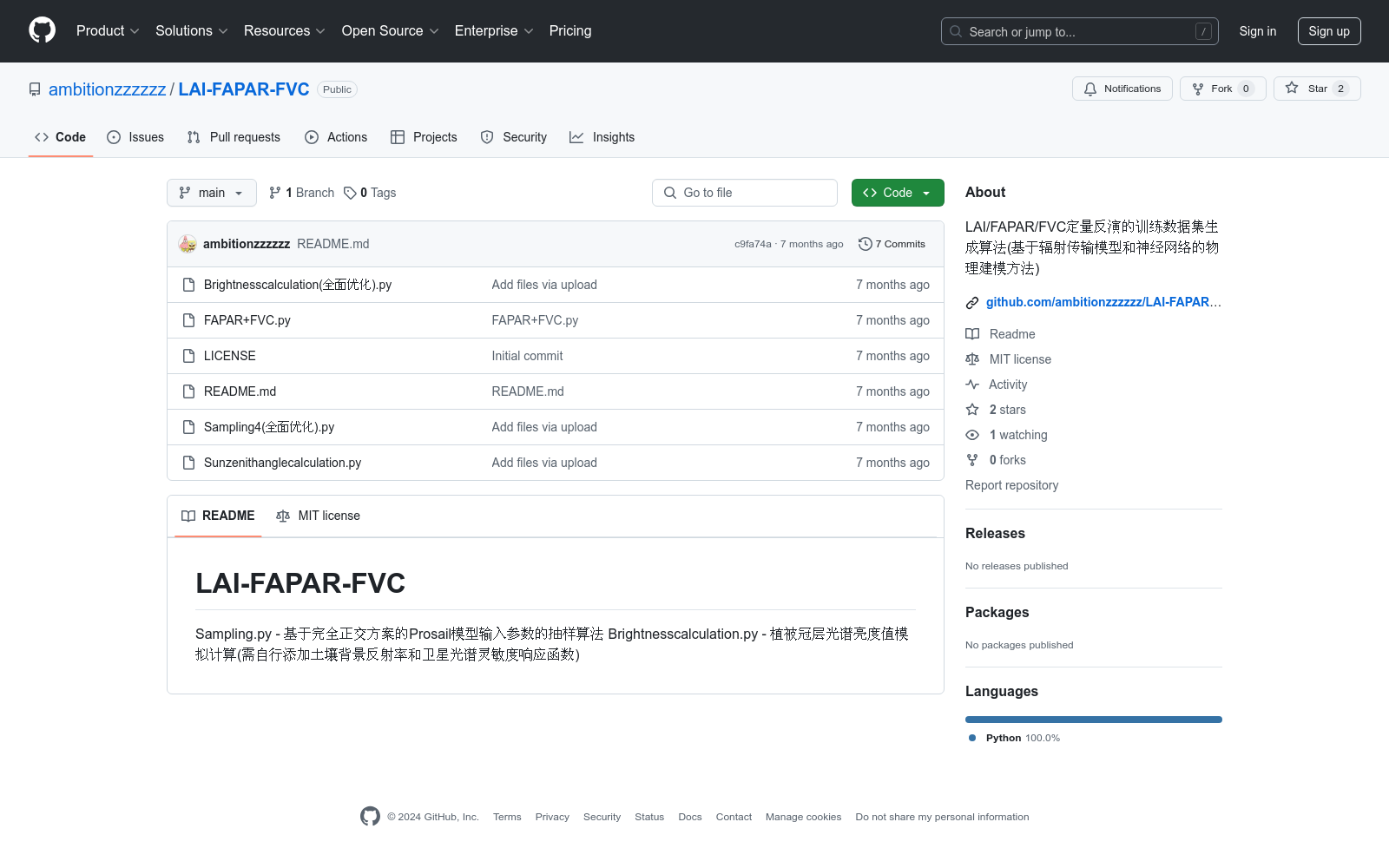Open commit hash c9fa74a
1389x868 pixels.
click(x=753, y=244)
